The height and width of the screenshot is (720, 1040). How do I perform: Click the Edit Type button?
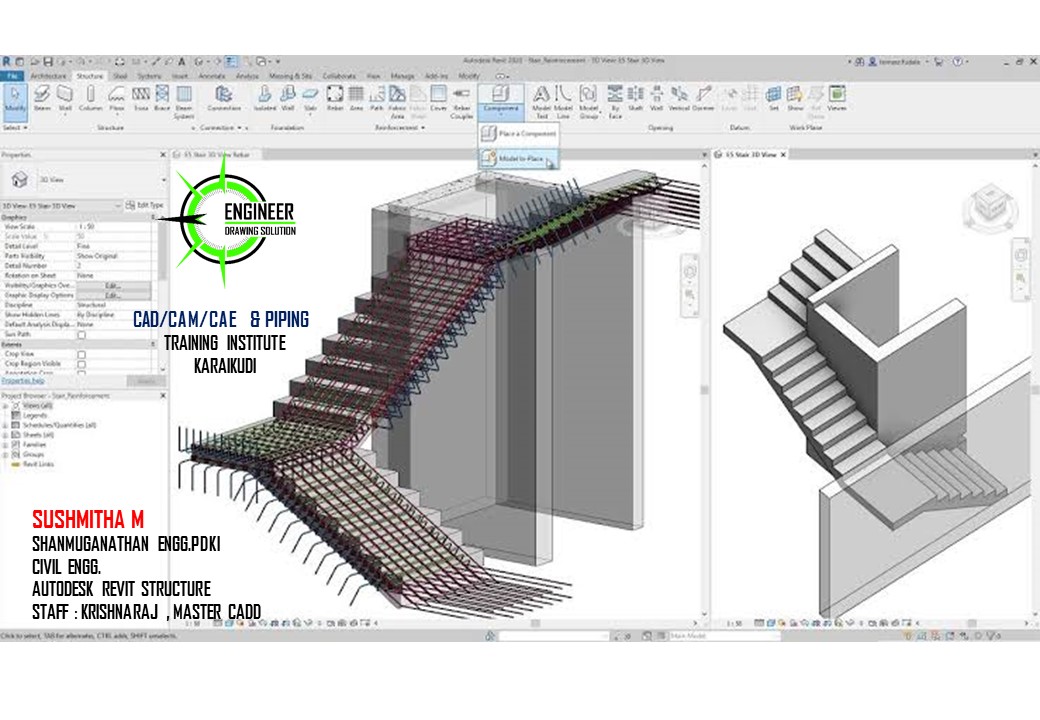coord(144,206)
